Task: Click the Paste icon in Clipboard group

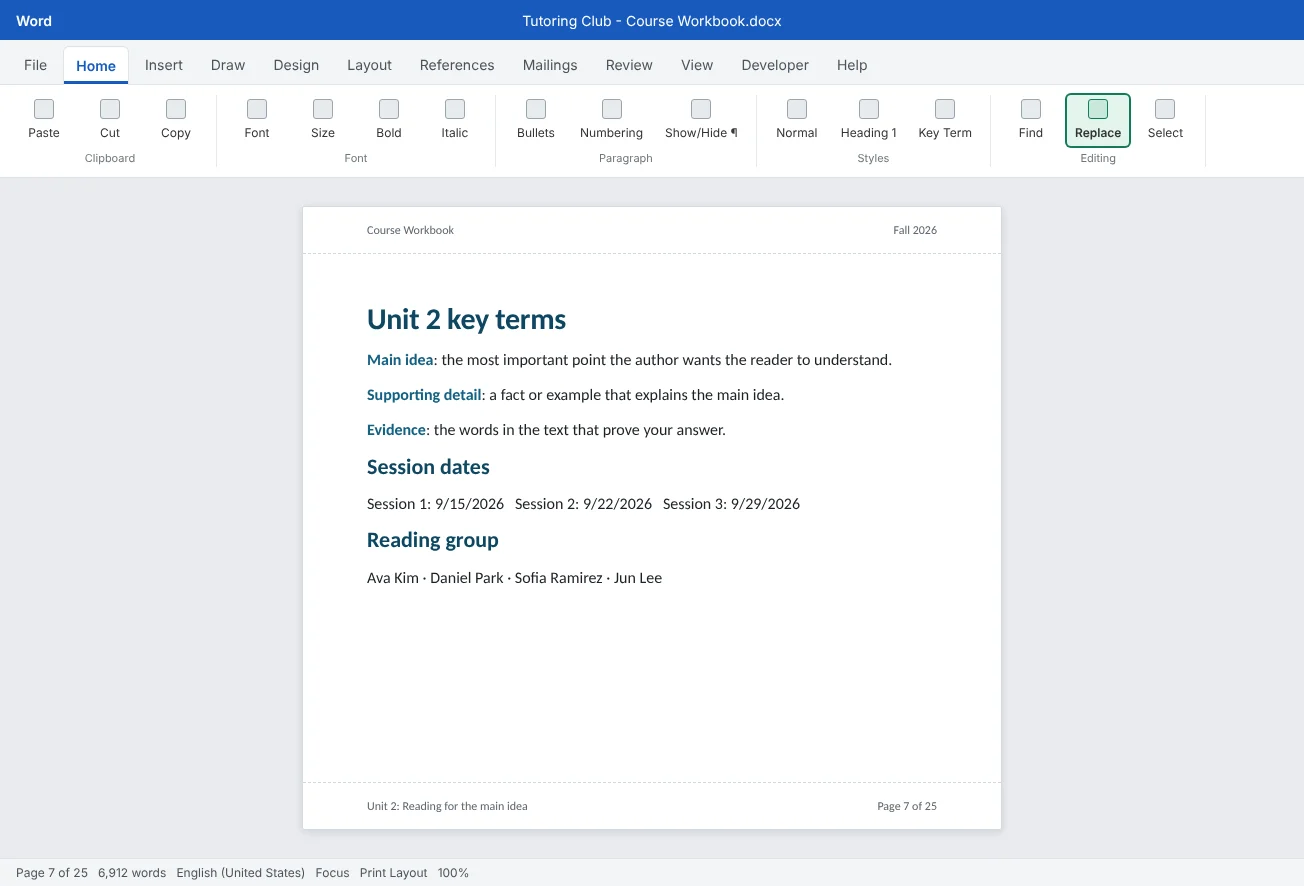Action: point(44,109)
